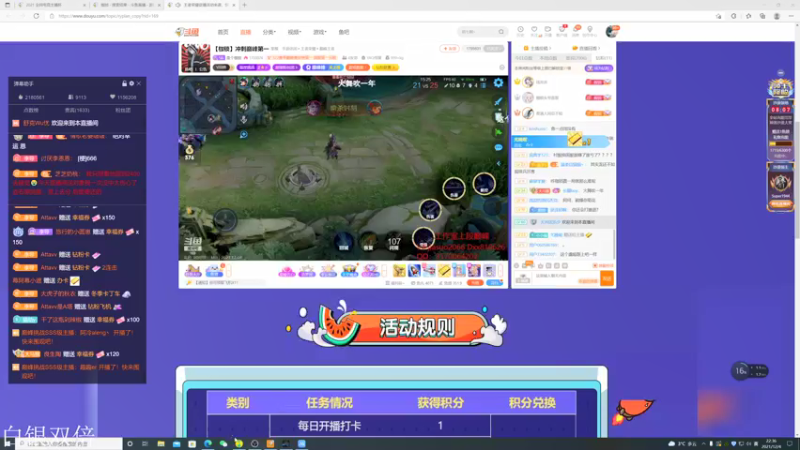Click the 每日开播打卡 task cell
800x450 pixels.
pyautogui.click(x=330, y=426)
